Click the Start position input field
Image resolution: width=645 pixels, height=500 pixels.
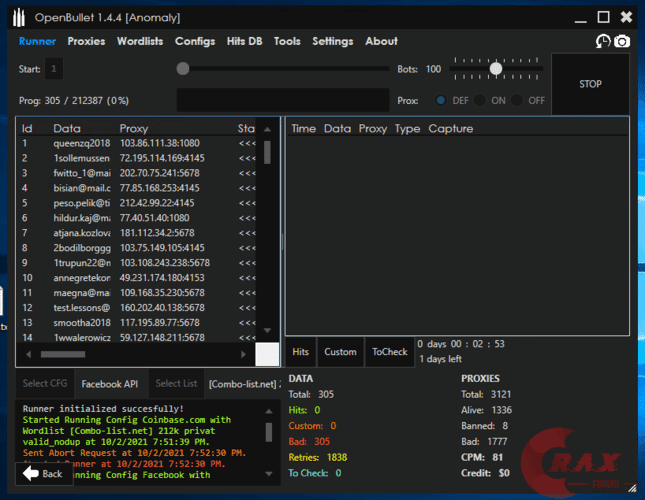click(53, 69)
